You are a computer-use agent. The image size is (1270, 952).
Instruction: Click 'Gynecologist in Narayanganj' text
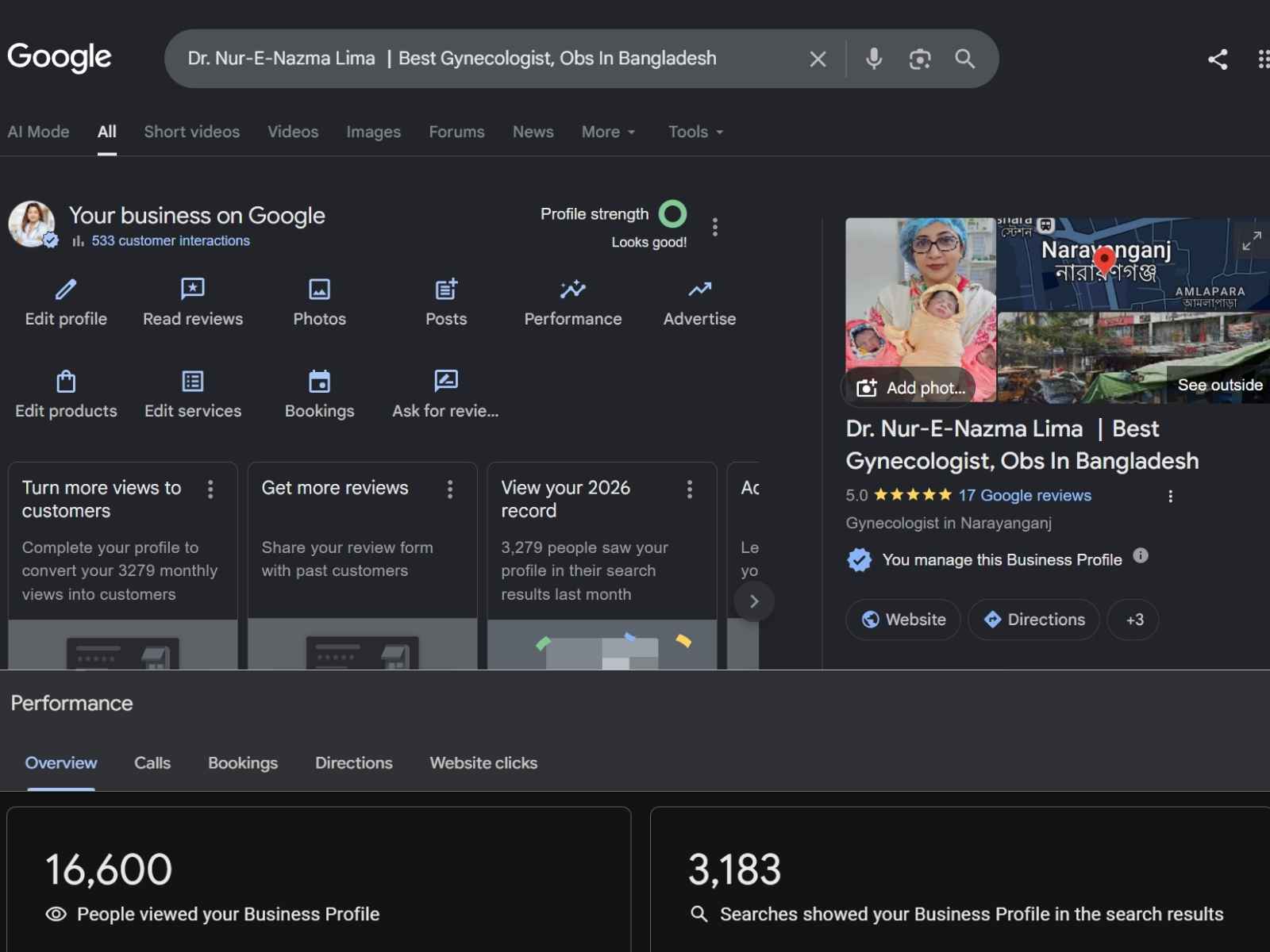(949, 523)
